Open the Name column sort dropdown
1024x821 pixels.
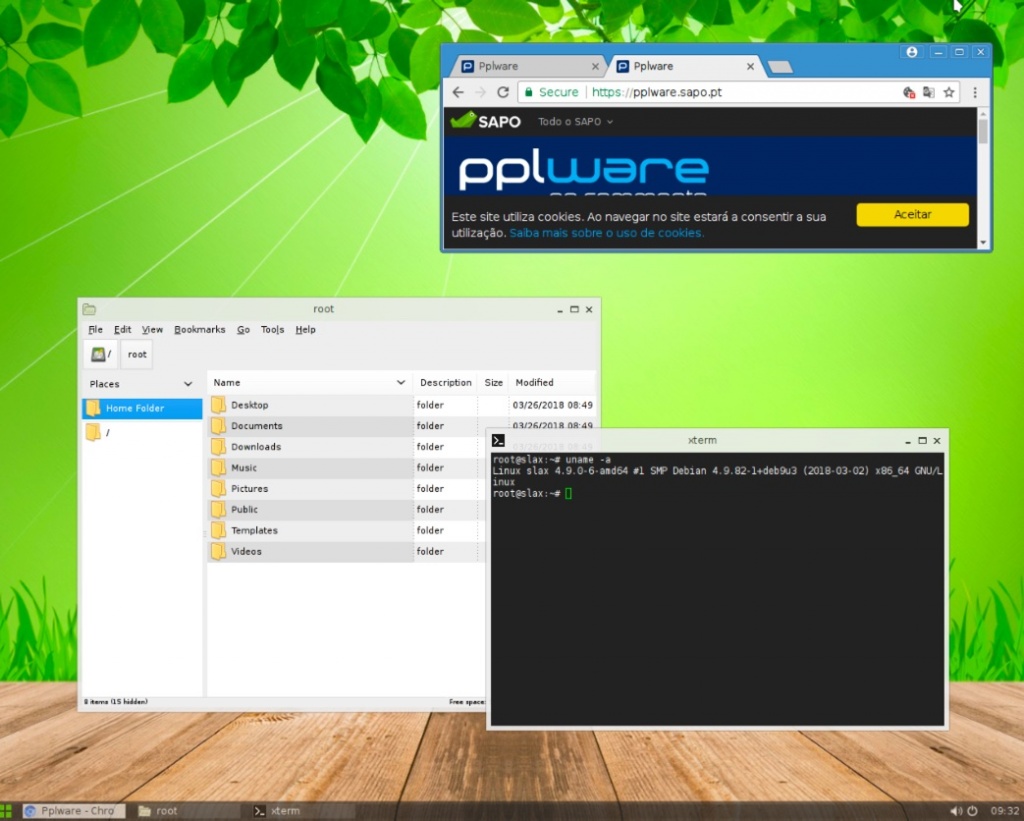(402, 382)
